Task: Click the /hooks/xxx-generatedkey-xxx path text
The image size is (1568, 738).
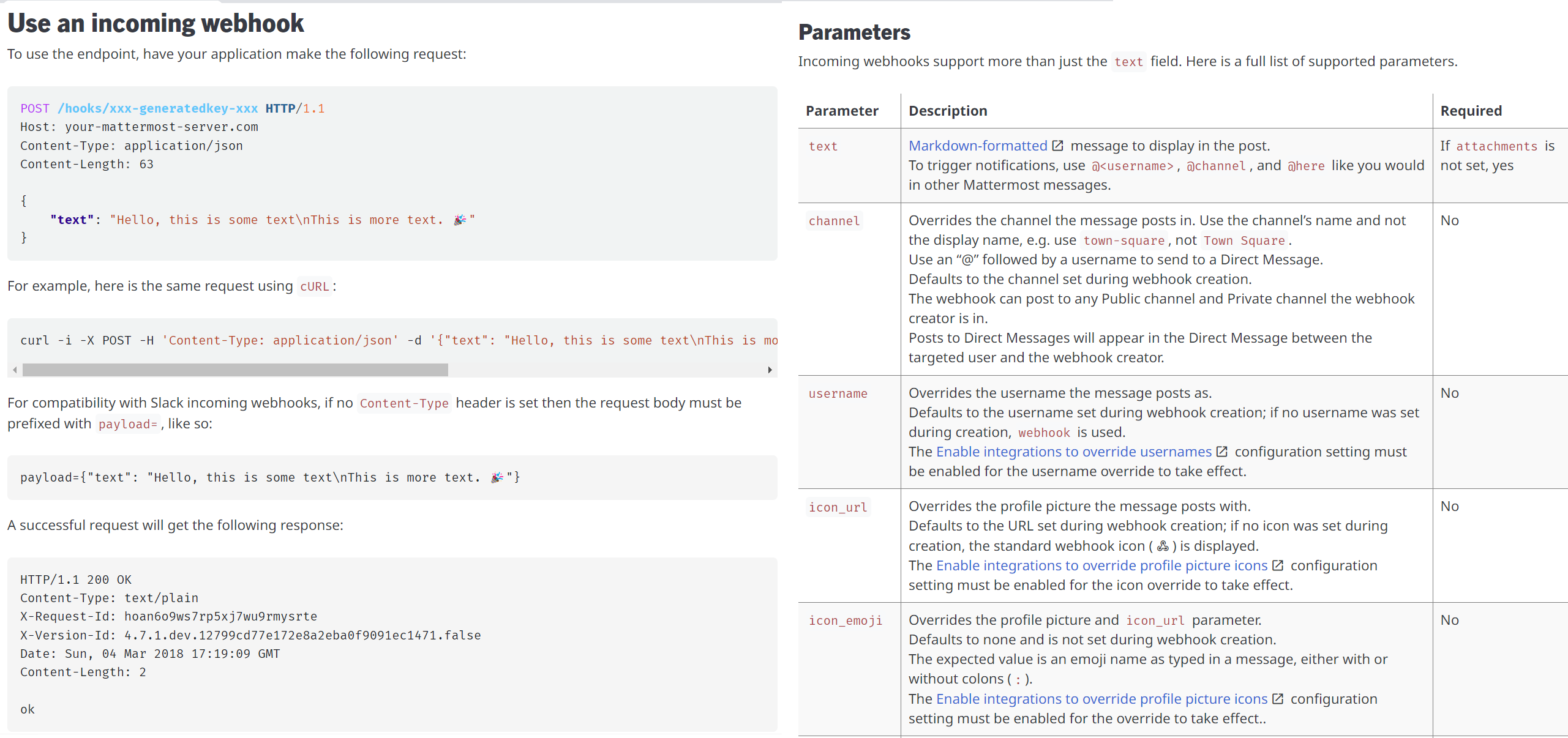Action: click(x=157, y=108)
